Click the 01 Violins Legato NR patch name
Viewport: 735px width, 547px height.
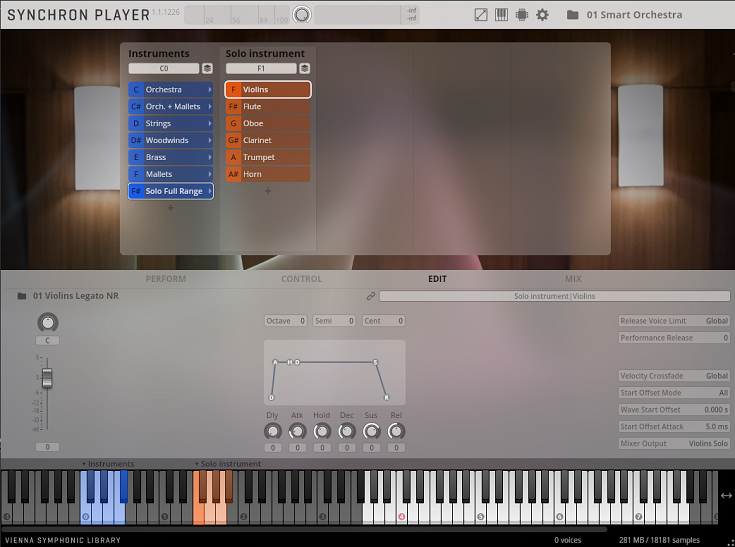76,296
